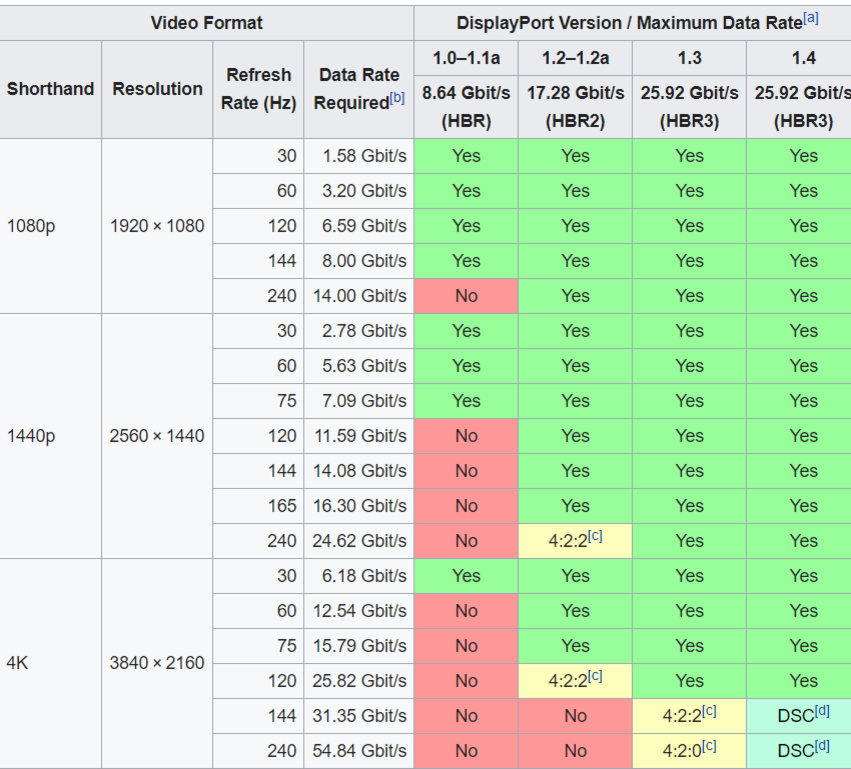The image size is (851, 769).
Task: Open footnote [d] on DSC in 31.35 Gbit/s row
Action: (822, 711)
